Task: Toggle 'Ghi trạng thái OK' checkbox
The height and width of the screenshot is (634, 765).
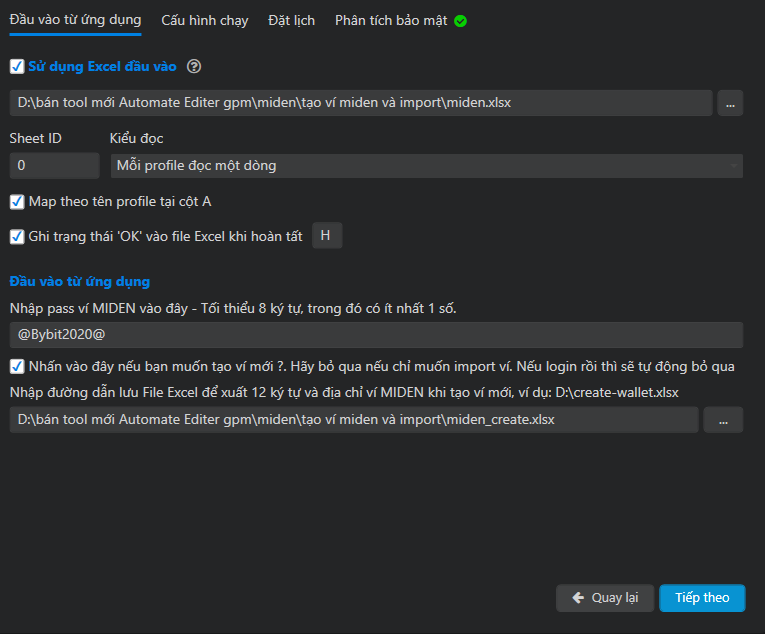Action: click(17, 237)
